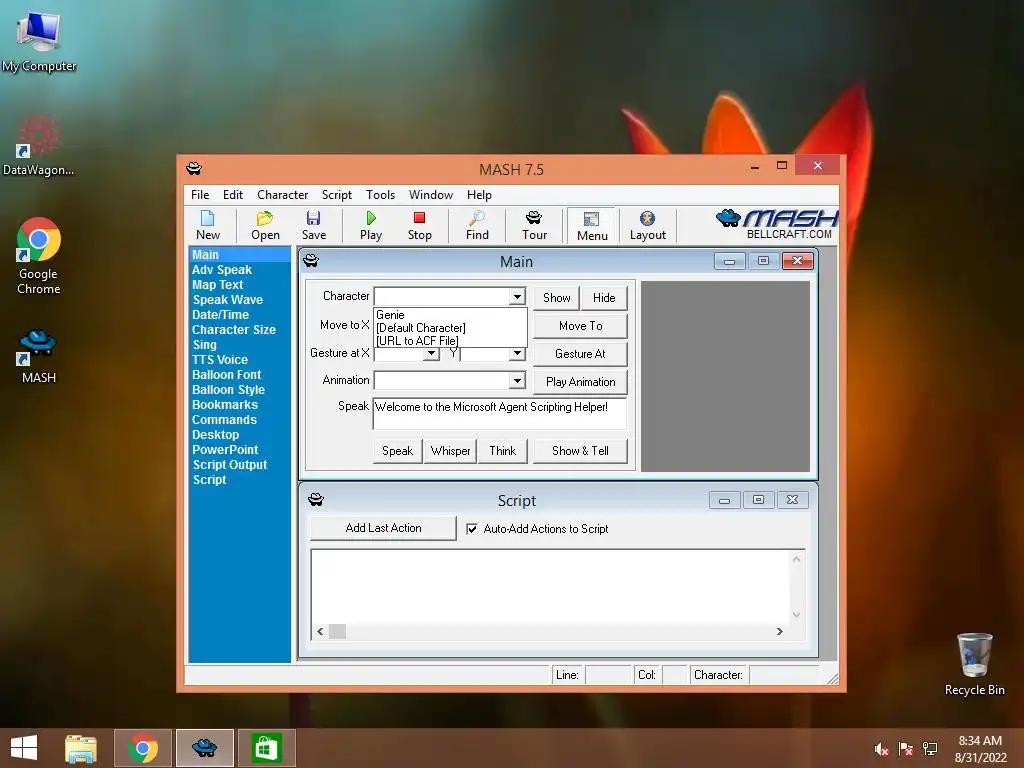
Task: Click the empty script text area
Action: 550,586
